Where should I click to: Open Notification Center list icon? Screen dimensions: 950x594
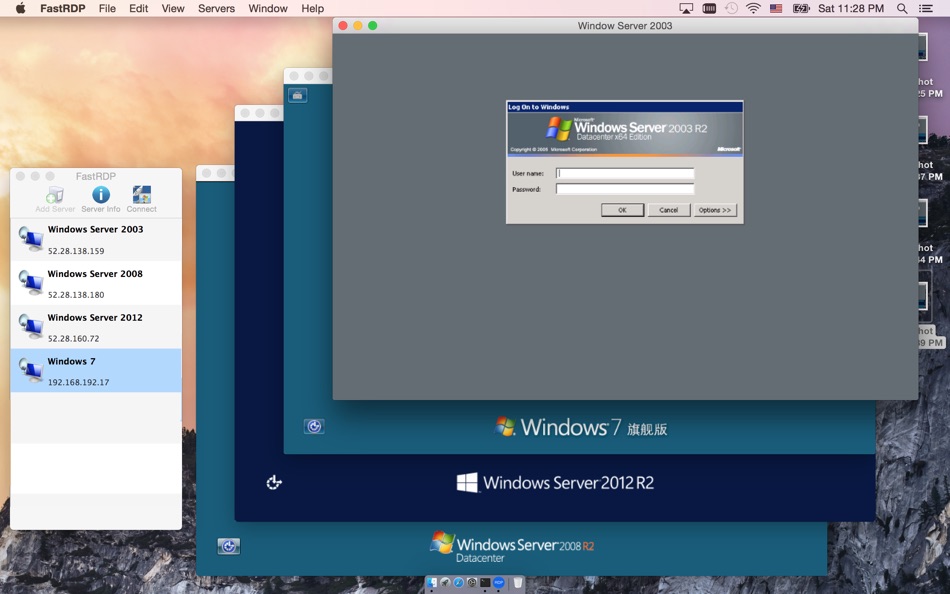point(926,8)
